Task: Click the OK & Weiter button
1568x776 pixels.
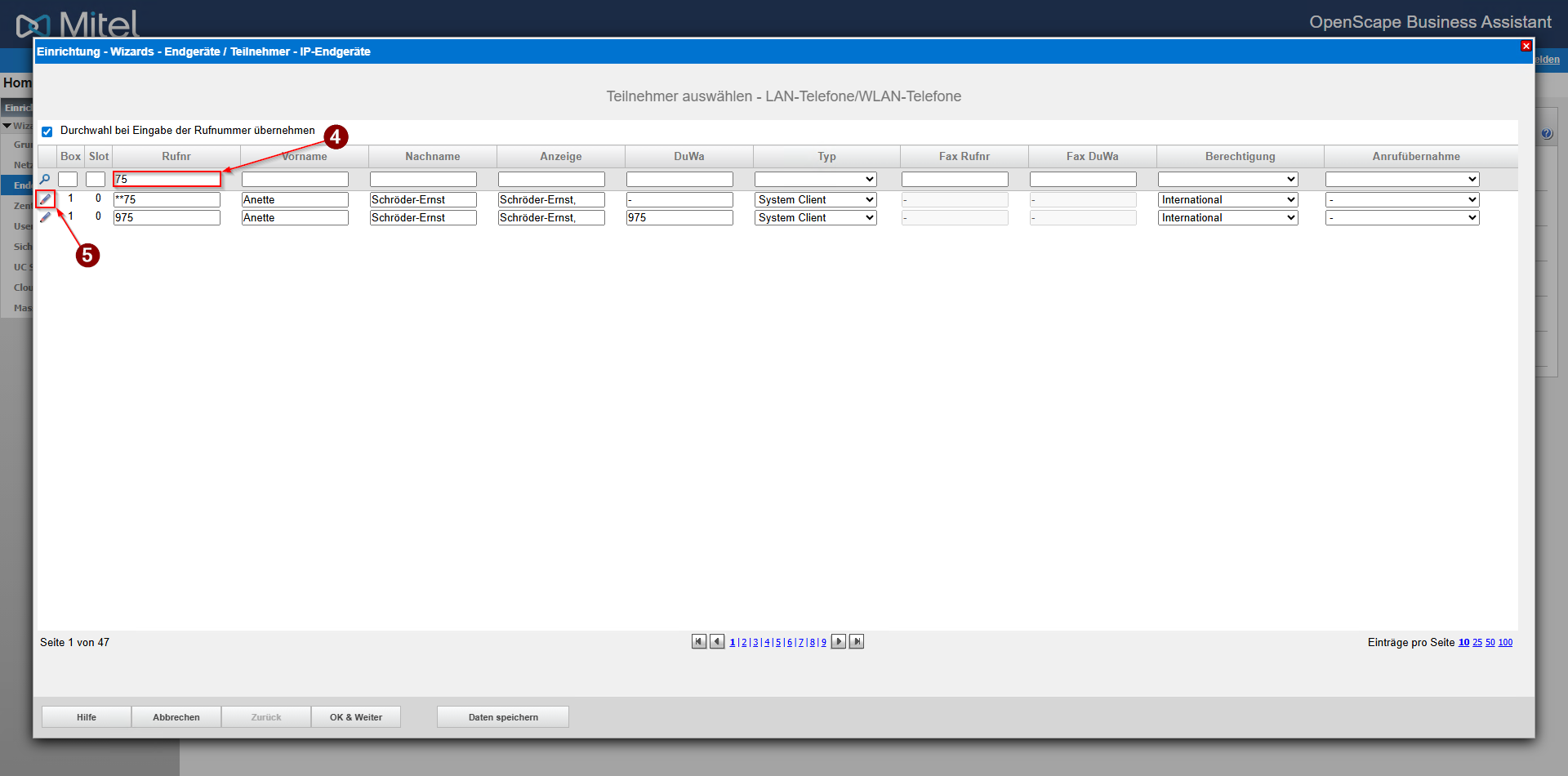Action: pos(356,717)
